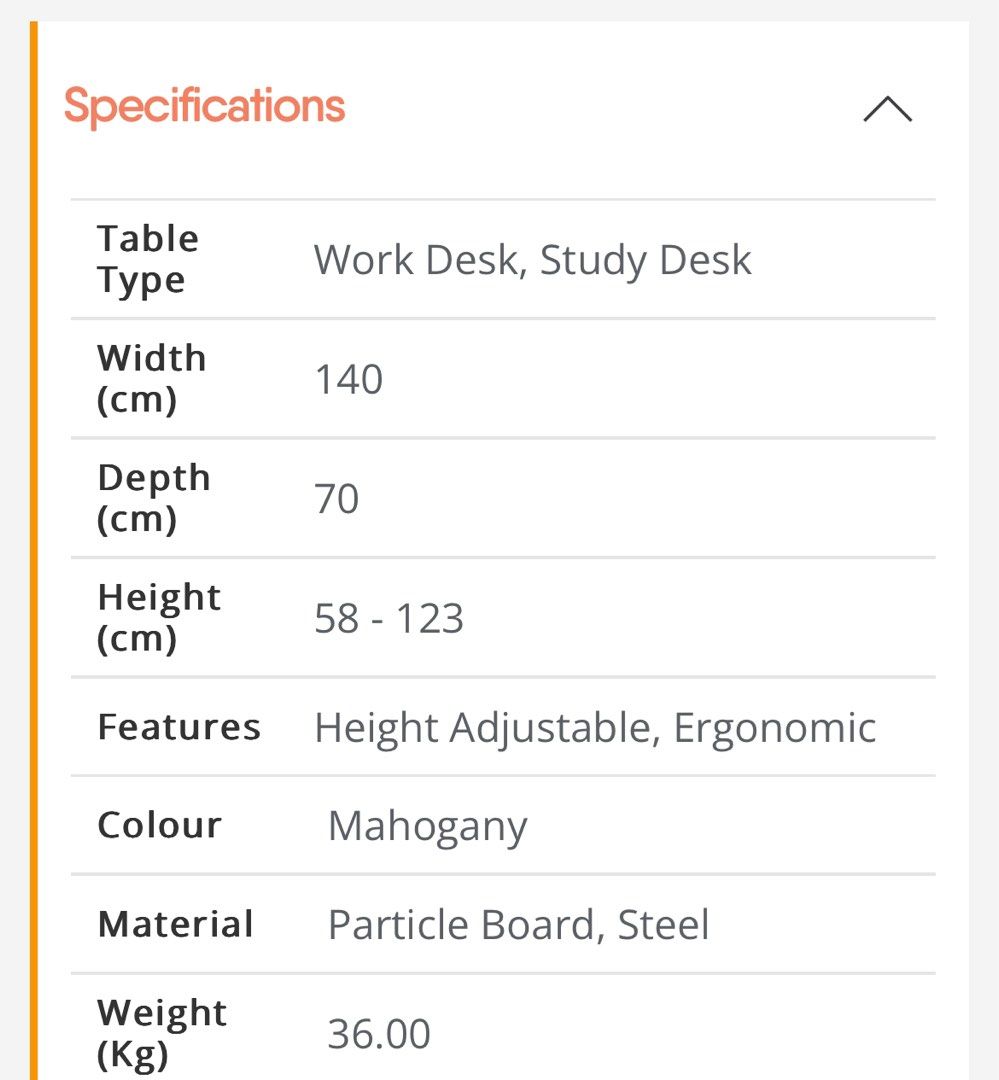The height and width of the screenshot is (1080, 999).
Task: Select the Depth (cm) row
Action: click(x=155, y=498)
